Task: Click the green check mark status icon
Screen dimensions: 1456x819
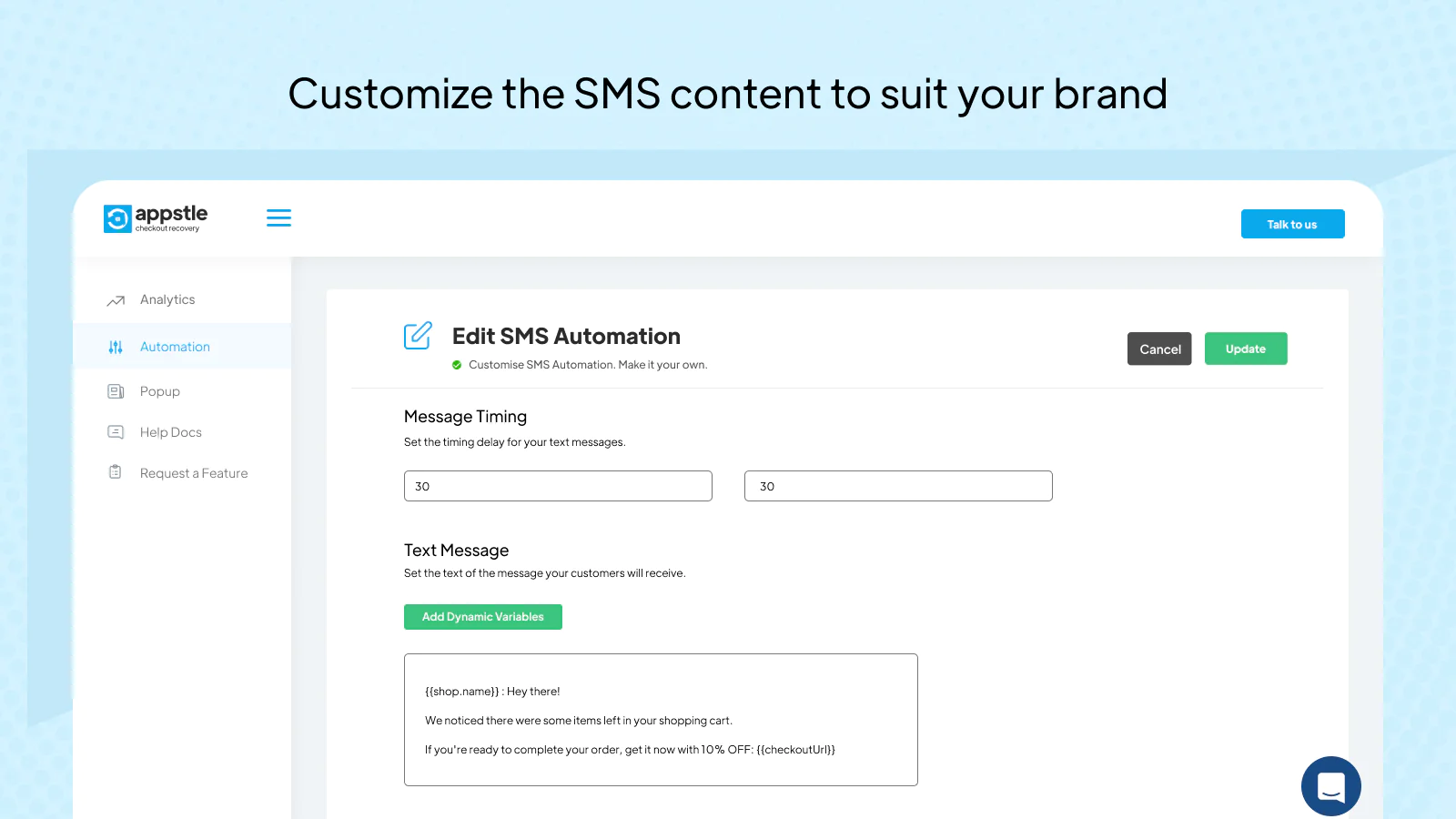Action: coord(457,365)
